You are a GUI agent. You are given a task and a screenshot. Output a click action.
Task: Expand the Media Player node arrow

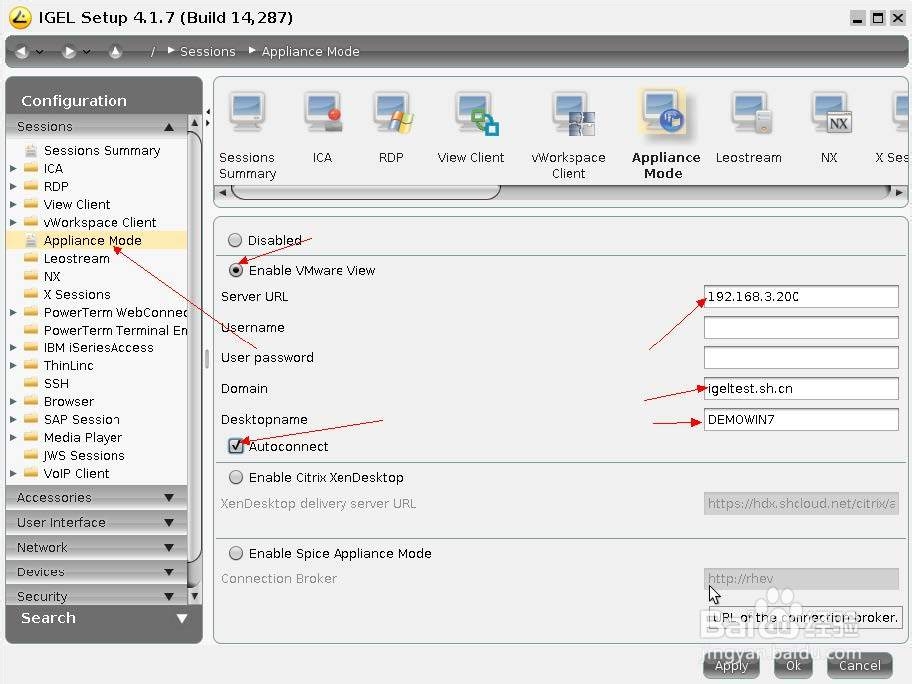13,438
